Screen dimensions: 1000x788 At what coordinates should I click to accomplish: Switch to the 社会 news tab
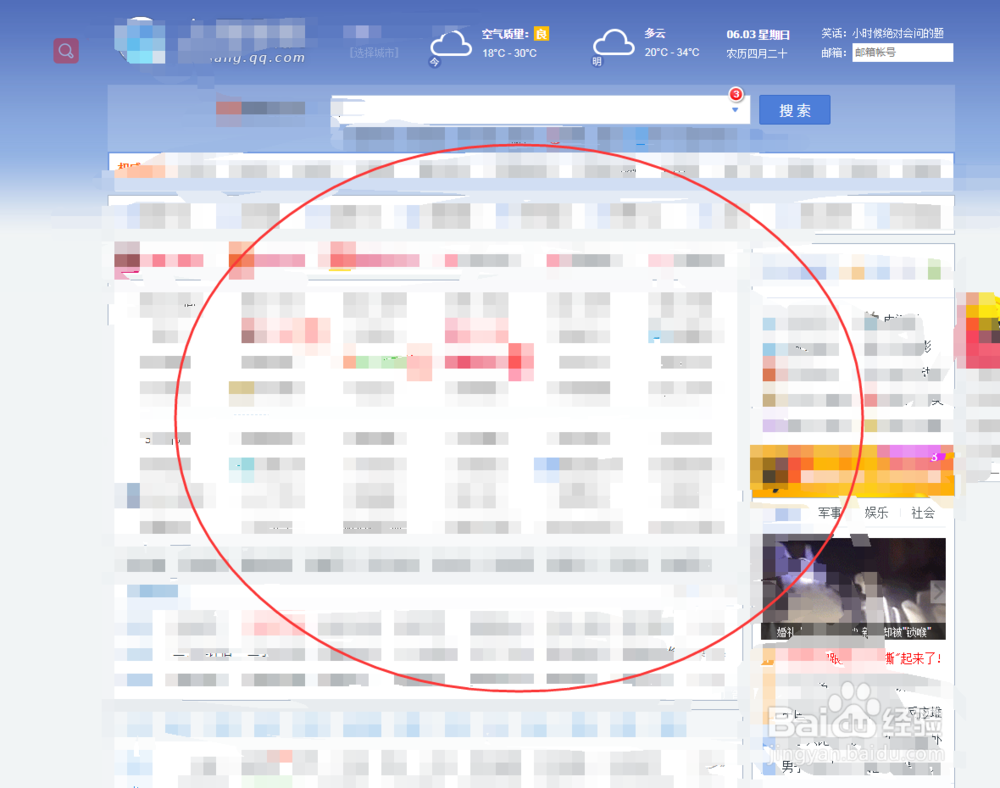pos(923,513)
